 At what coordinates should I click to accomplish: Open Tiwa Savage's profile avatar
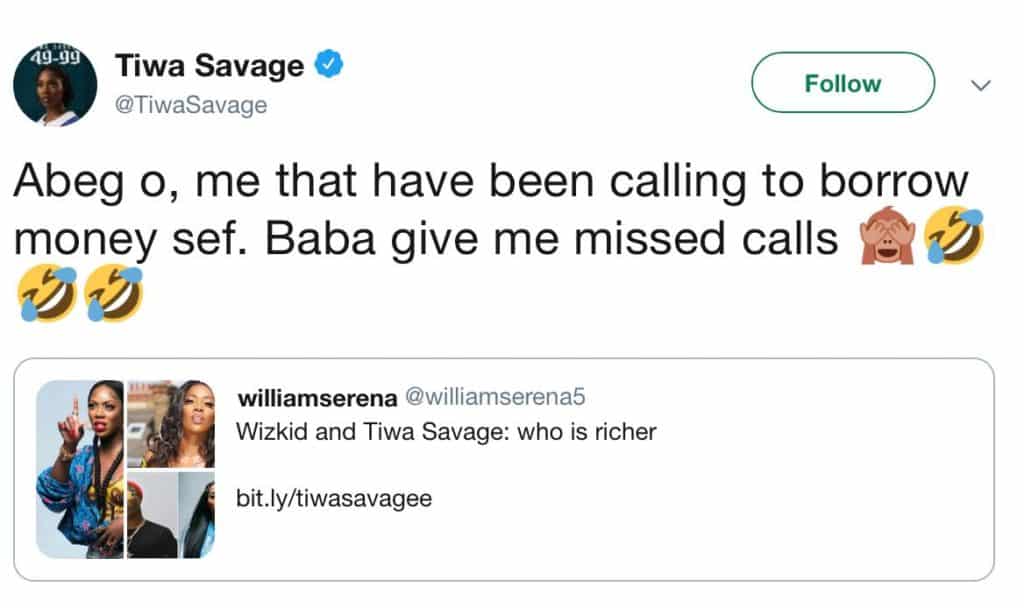55,84
